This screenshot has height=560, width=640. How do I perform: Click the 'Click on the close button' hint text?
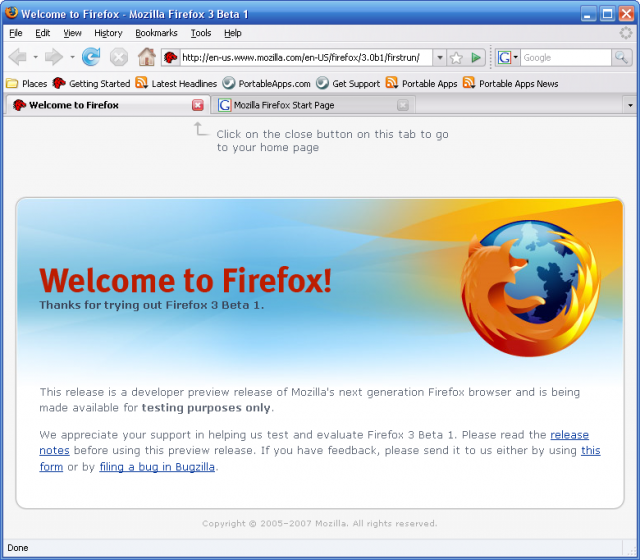point(332,141)
